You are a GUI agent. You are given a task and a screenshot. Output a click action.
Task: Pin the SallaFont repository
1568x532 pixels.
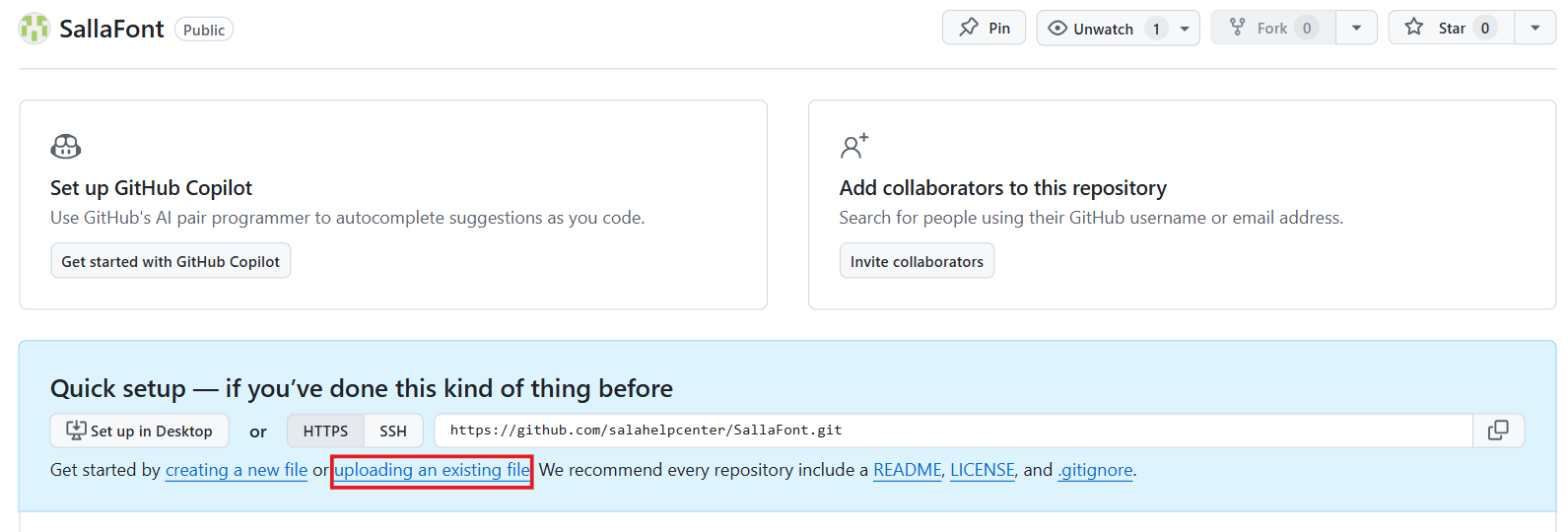[x=984, y=29]
